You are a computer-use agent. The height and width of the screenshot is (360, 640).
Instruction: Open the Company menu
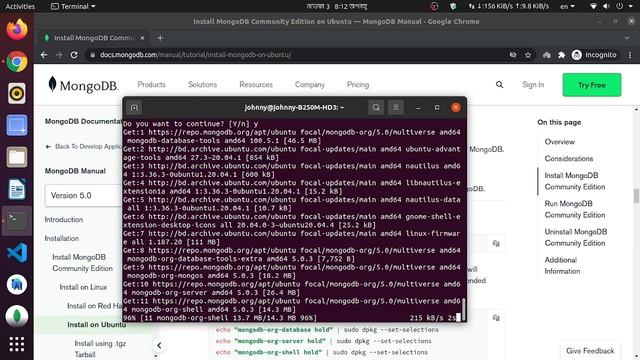coord(310,85)
